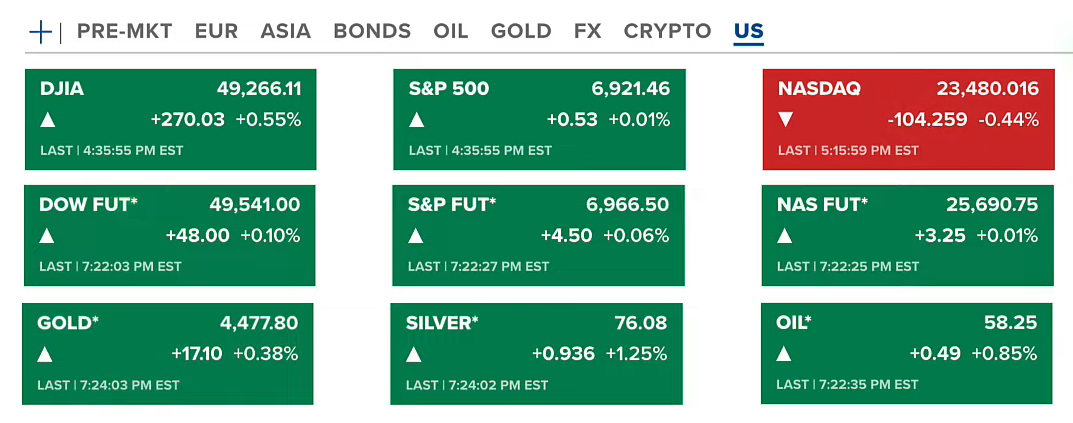
Task: Click the OIL up arrow icon
Action: click(x=785, y=354)
